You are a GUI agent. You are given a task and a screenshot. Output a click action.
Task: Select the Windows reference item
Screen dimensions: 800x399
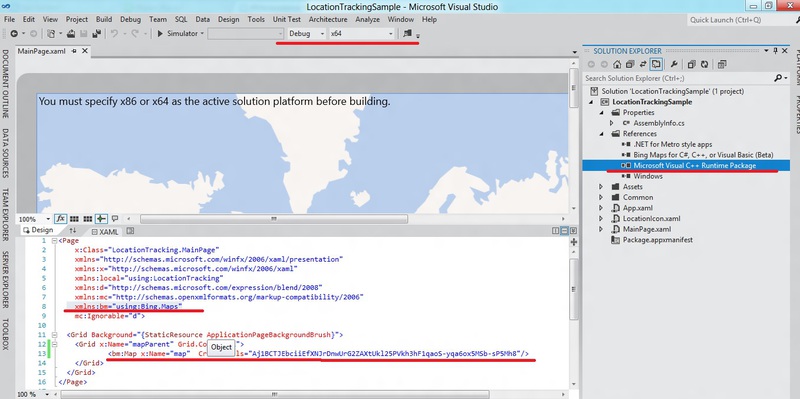point(648,176)
